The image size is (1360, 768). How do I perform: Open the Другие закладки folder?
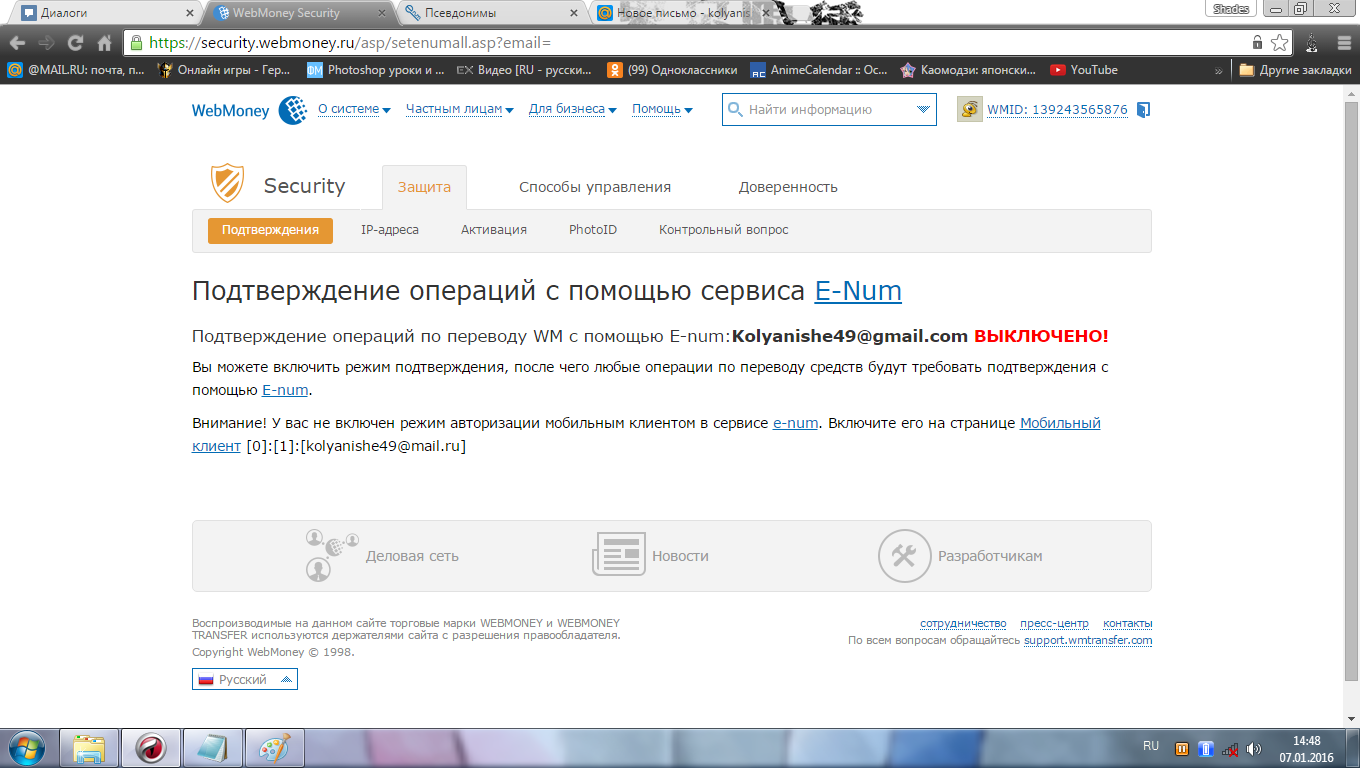[1295, 70]
